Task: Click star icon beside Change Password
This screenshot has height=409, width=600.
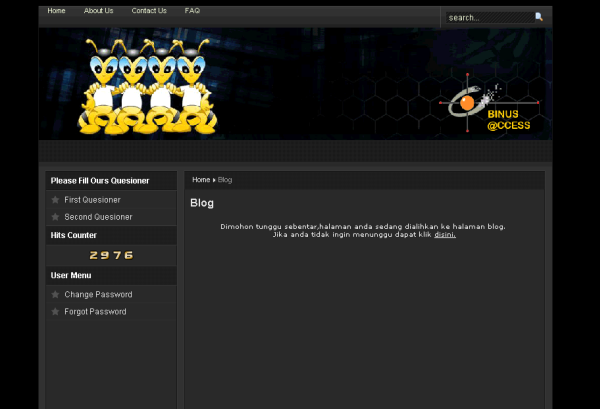Action: click(55, 294)
